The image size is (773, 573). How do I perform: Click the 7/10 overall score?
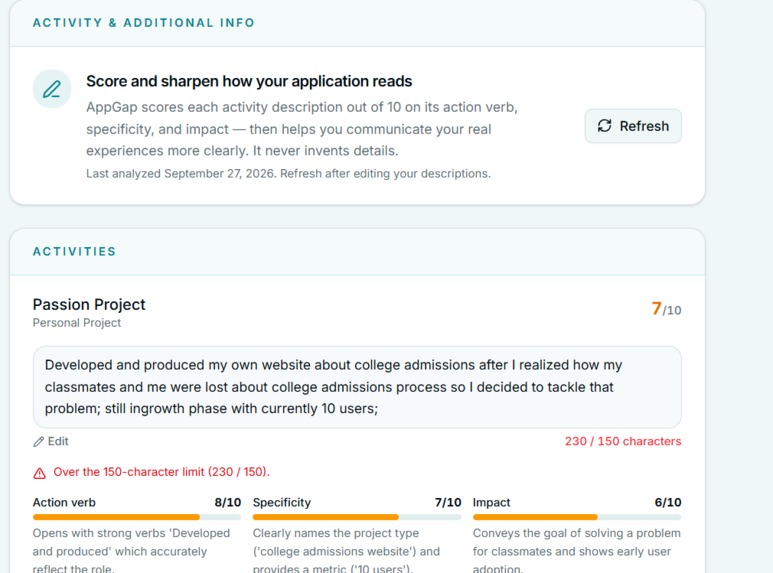click(x=666, y=309)
